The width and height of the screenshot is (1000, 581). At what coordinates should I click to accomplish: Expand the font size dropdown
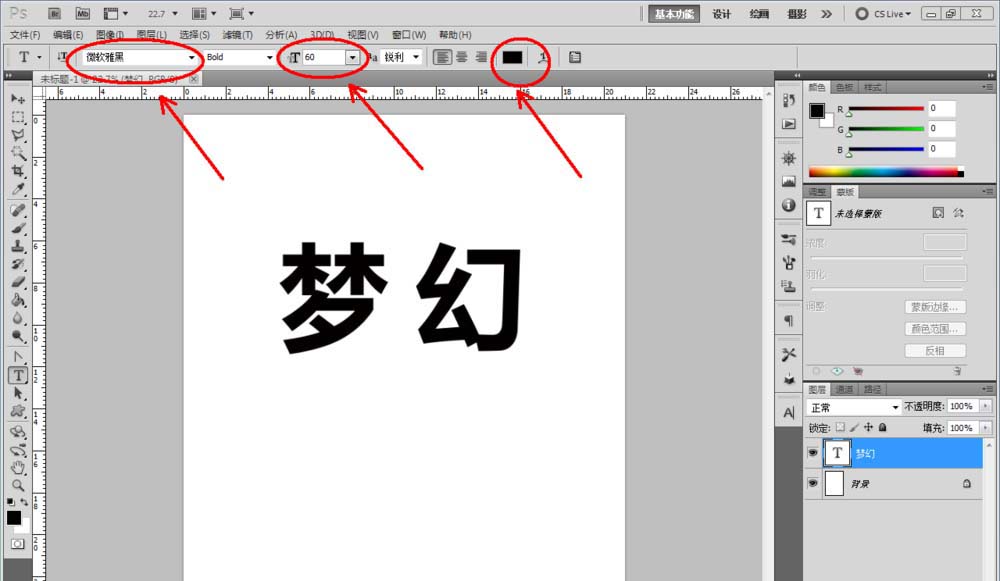[353, 57]
